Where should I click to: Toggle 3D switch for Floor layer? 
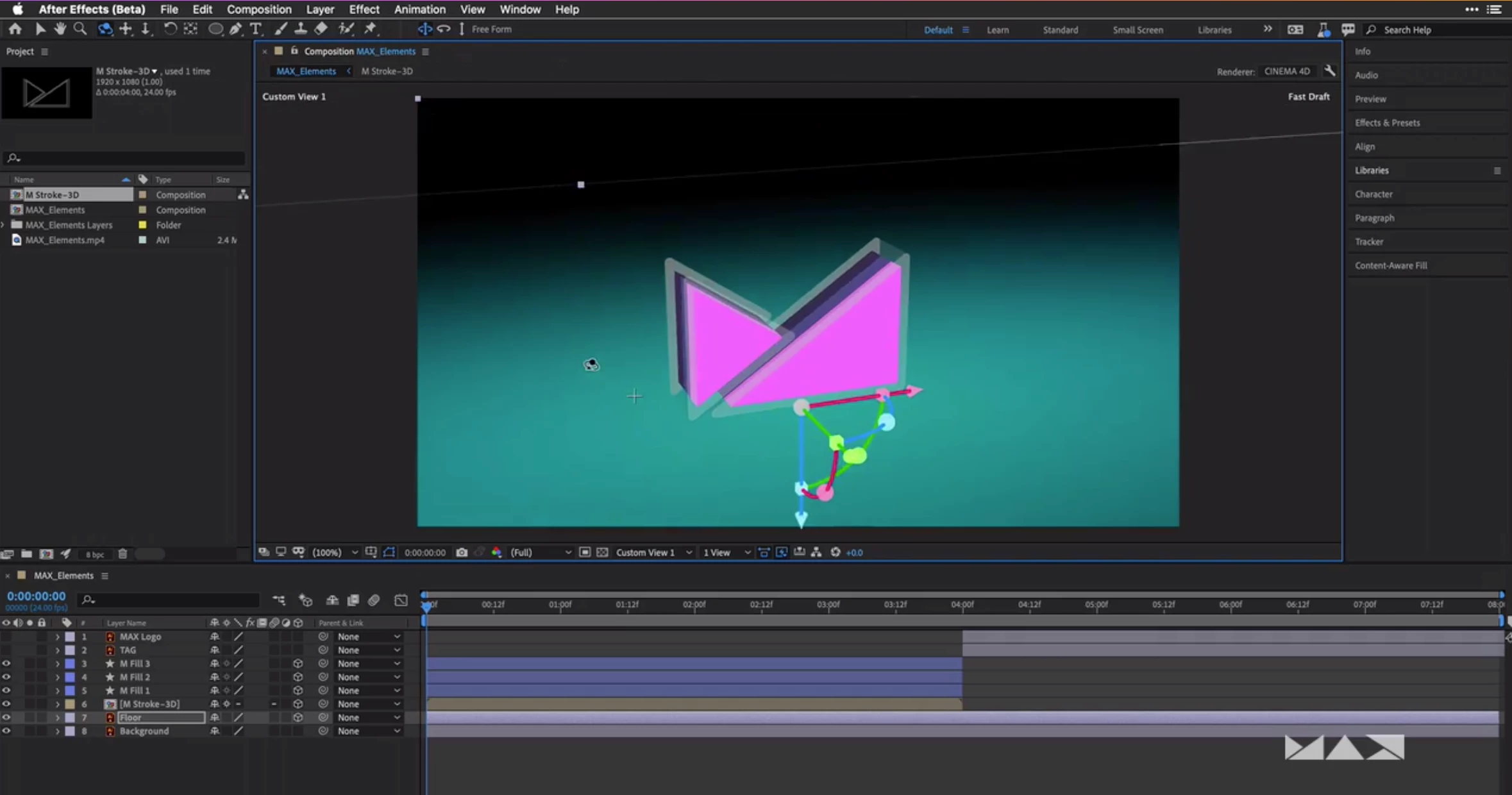(x=298, y=717)
